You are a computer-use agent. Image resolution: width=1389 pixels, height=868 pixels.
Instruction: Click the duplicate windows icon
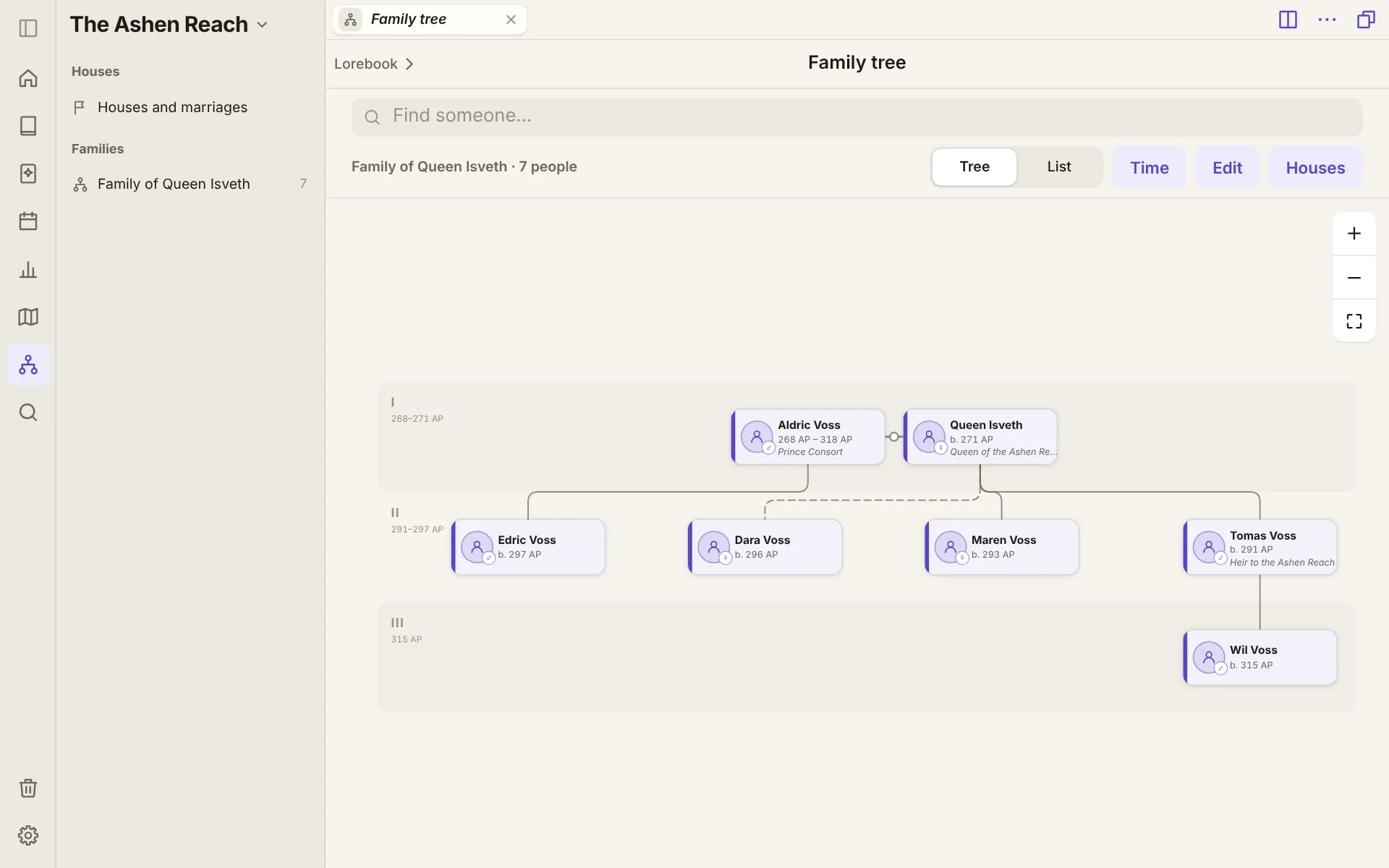point(1366,20)
